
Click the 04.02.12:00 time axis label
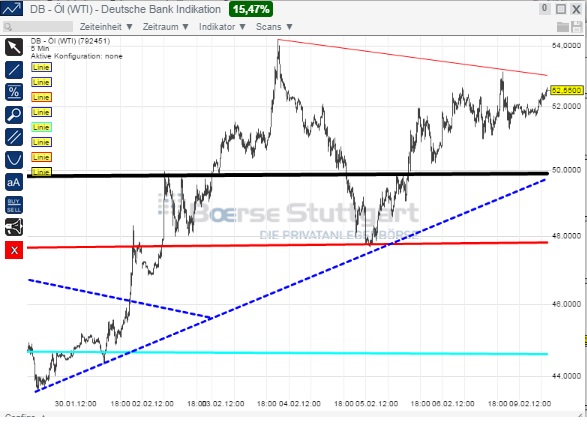pyautogui.click(x=300, y=404)
